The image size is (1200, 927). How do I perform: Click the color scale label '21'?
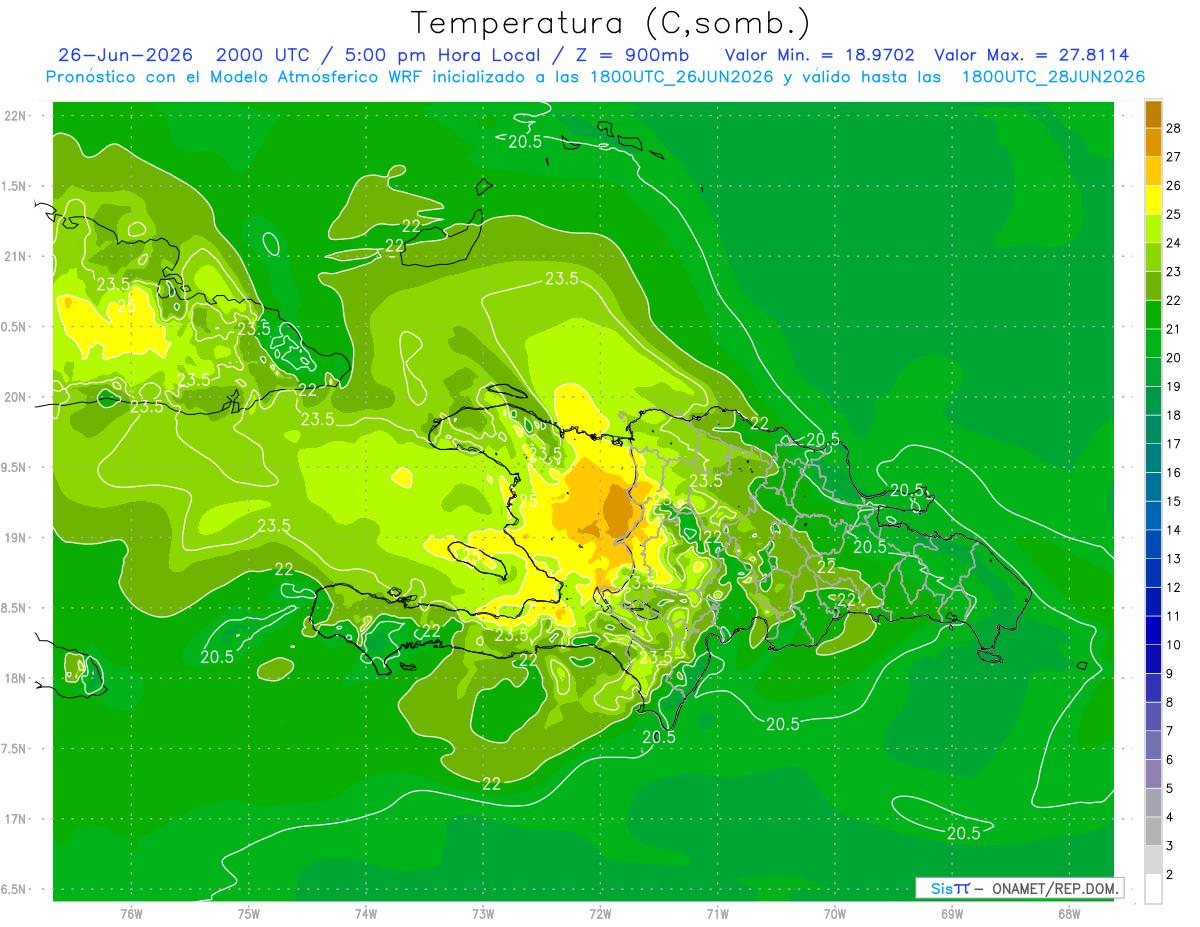[x=1174, y=329]
